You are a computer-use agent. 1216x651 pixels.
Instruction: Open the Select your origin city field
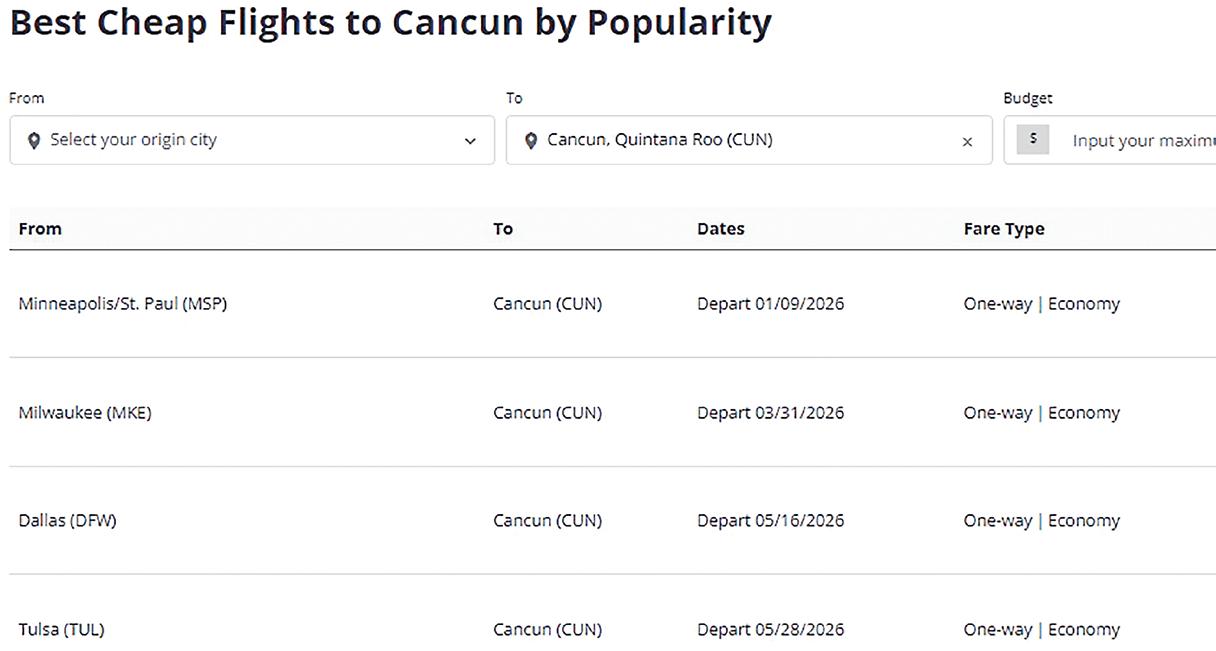[250, 140]
